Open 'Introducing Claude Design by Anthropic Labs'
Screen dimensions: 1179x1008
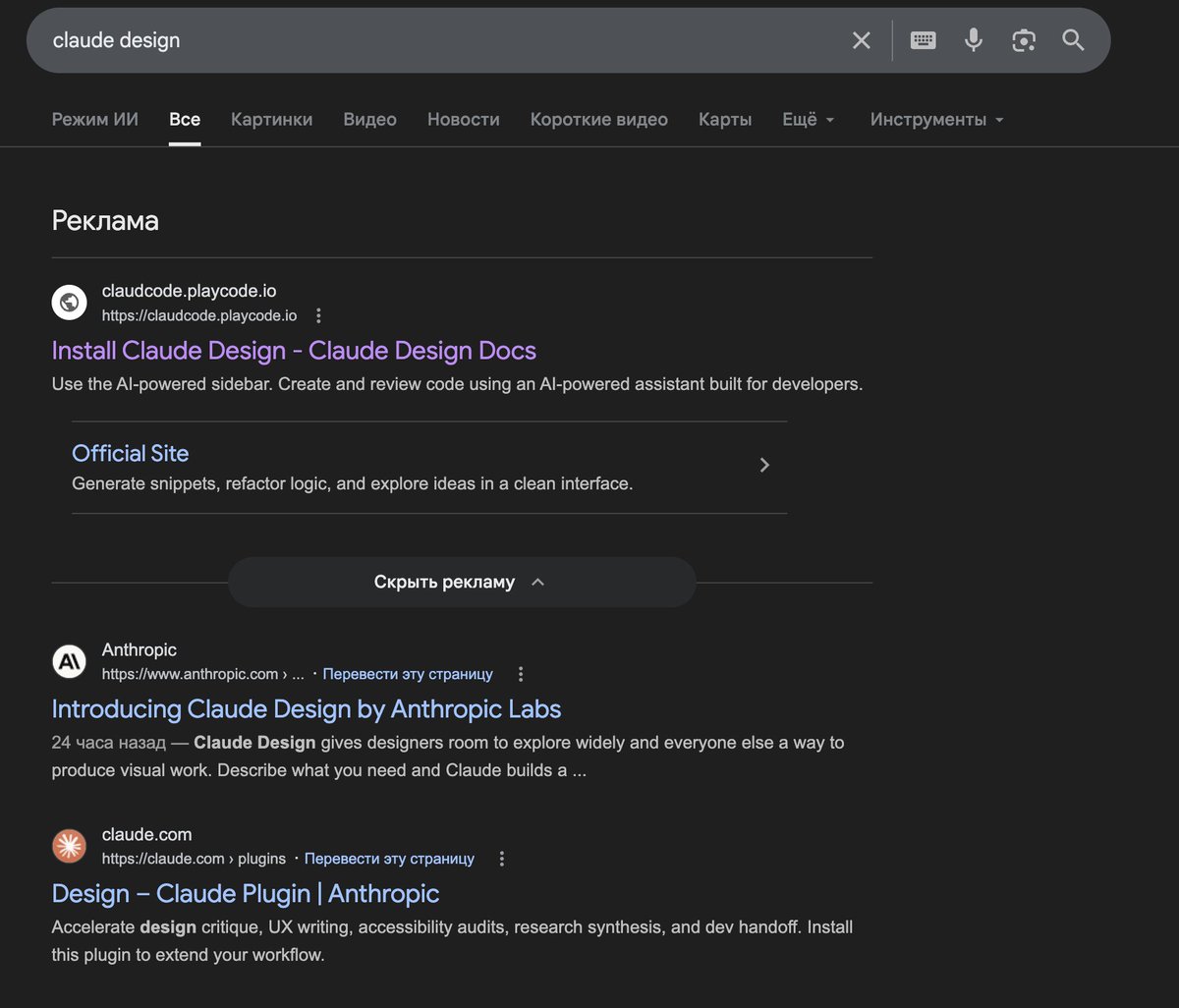coord(307,709)
